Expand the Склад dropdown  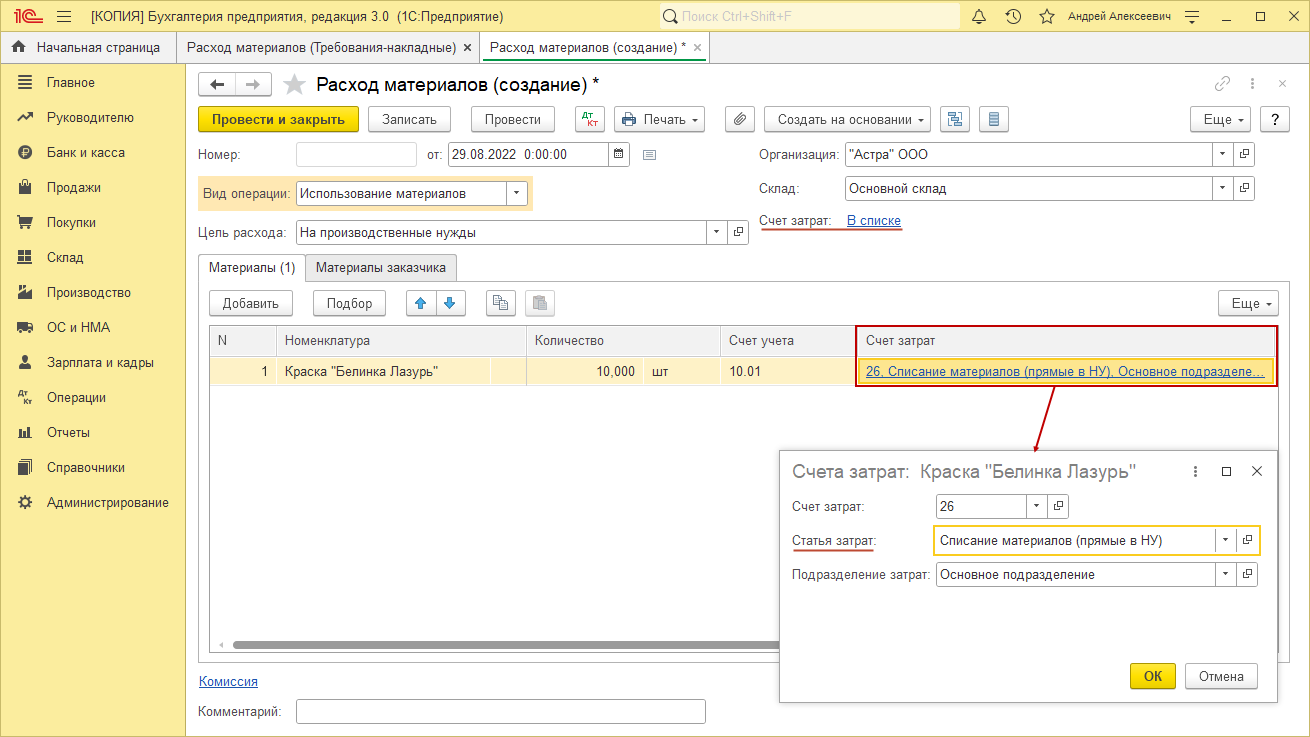(x=1223, y=188)
